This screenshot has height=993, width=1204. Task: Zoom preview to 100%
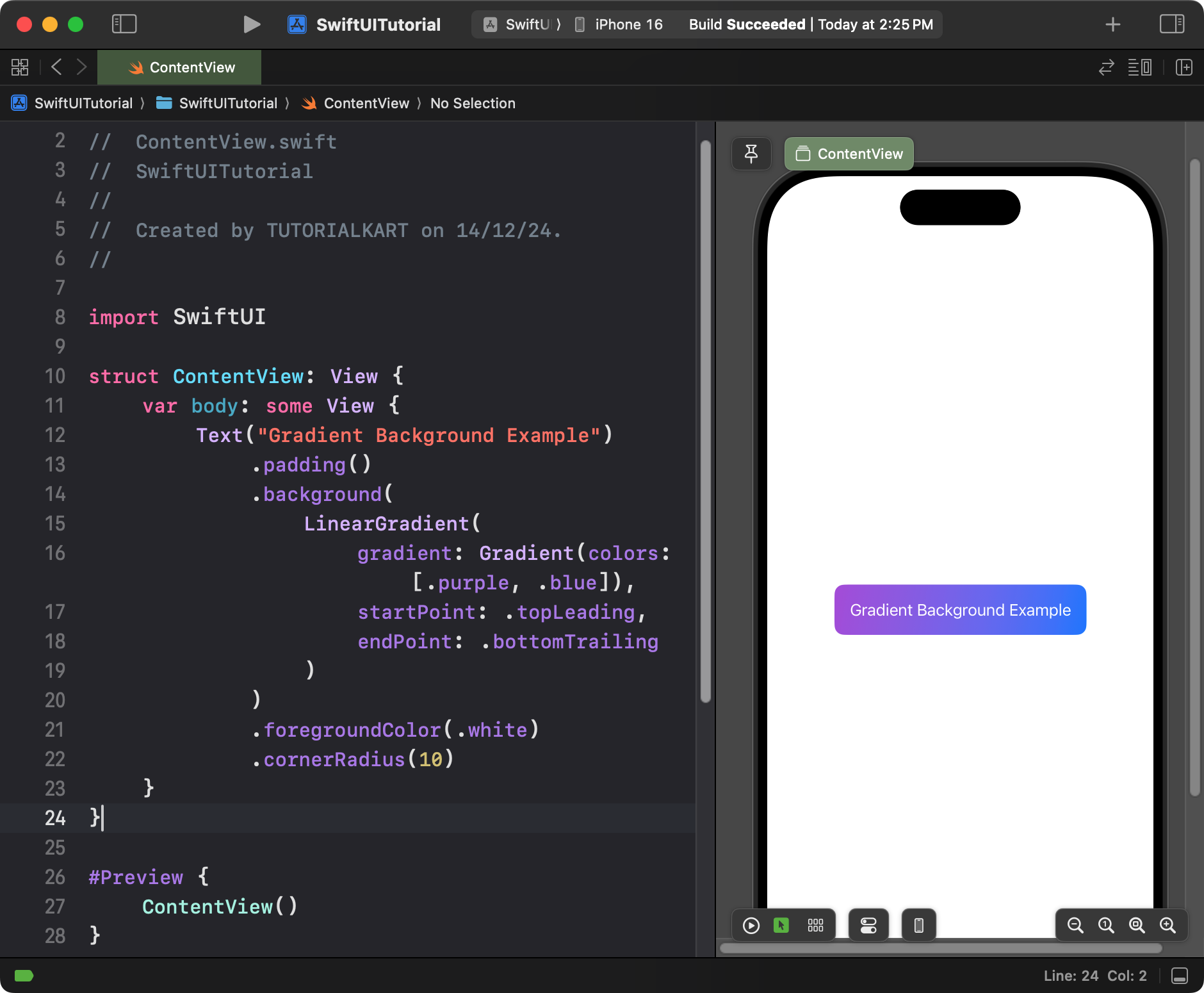[x=1106, y=925]
